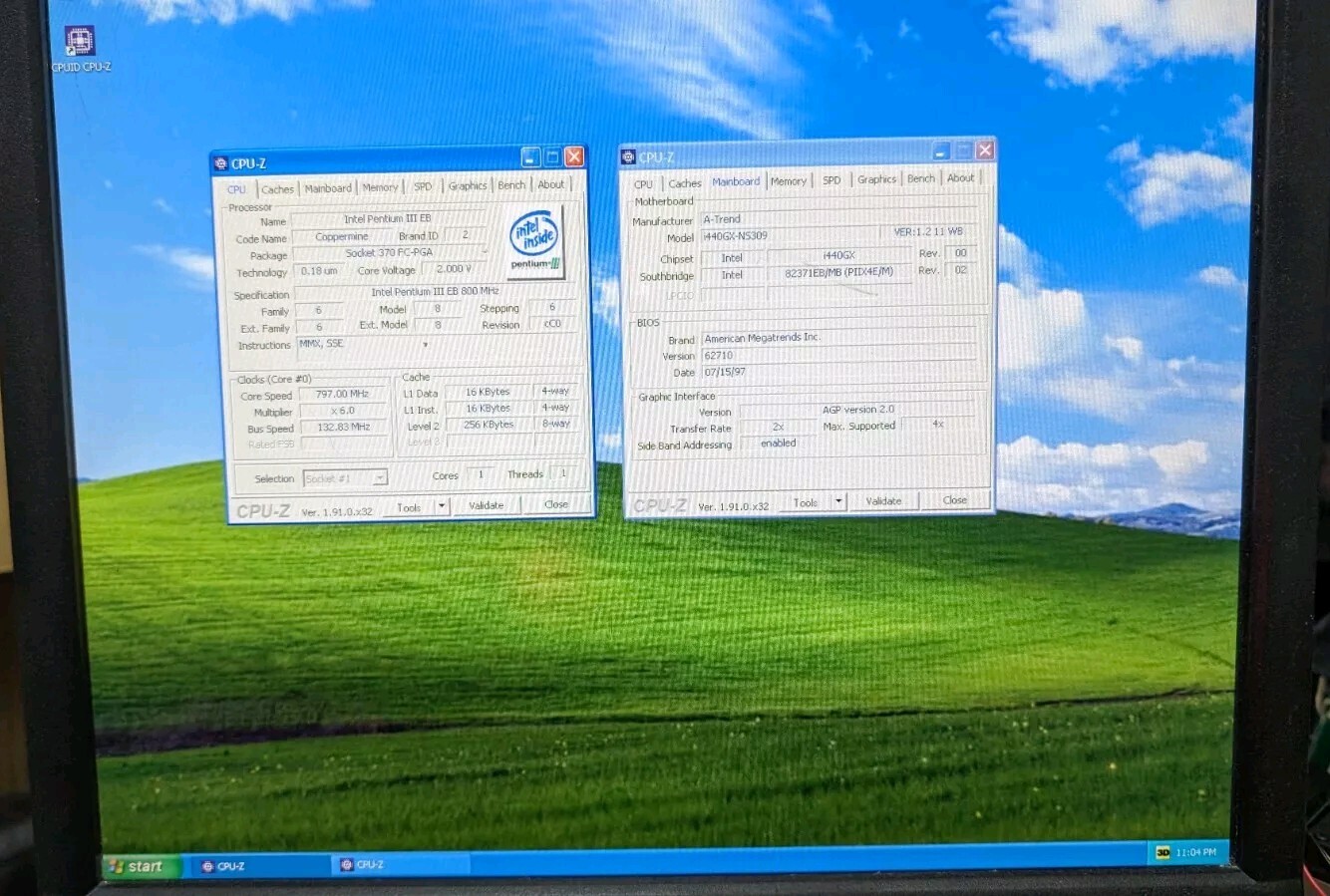Viewport: 1330px width, 896px height.
Task: Select the CPU tab in left CPU-Z window
Action: coord(236,188)
